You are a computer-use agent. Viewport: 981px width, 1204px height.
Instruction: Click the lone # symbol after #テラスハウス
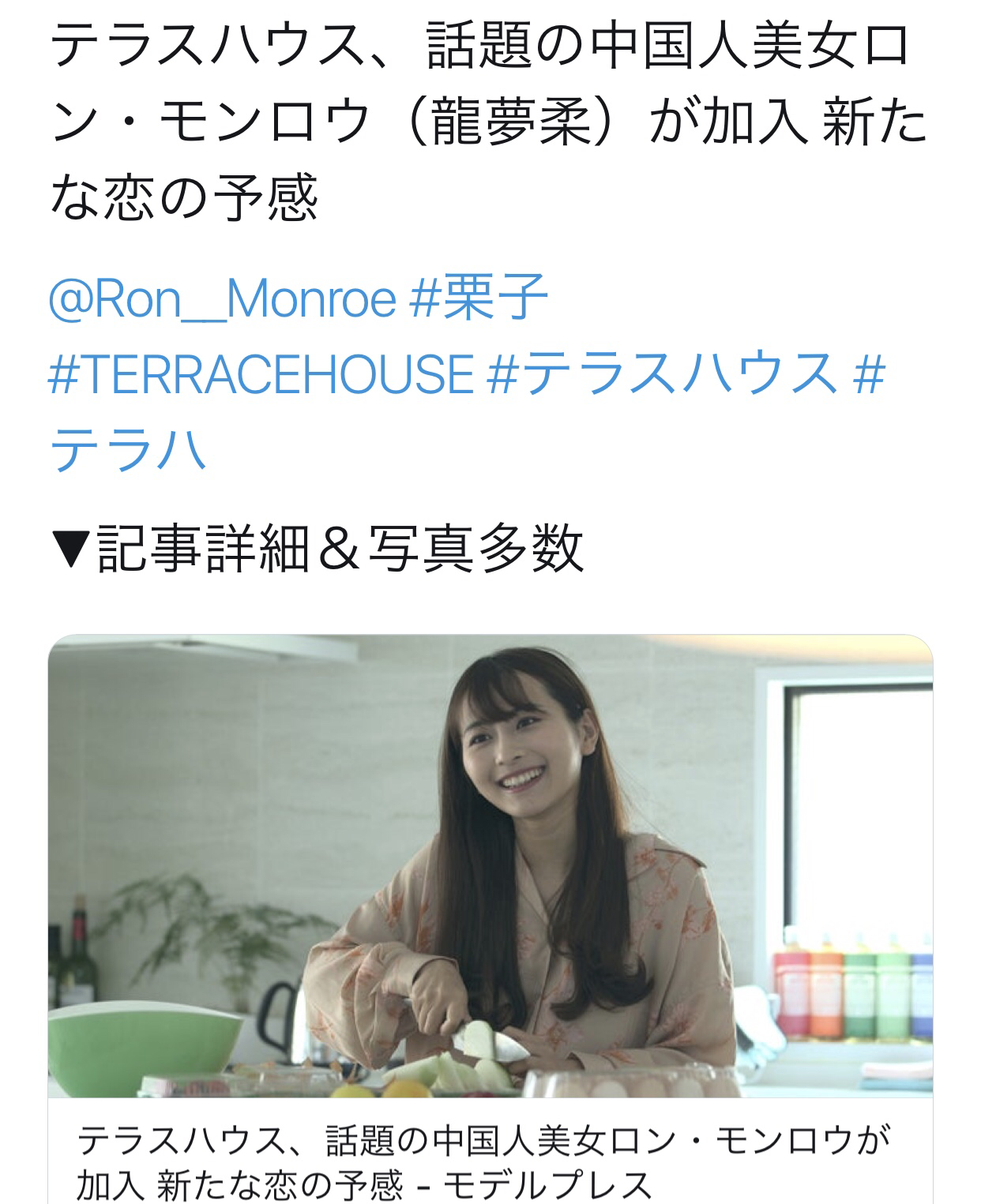pyautogui.click(x=870, y=373)
